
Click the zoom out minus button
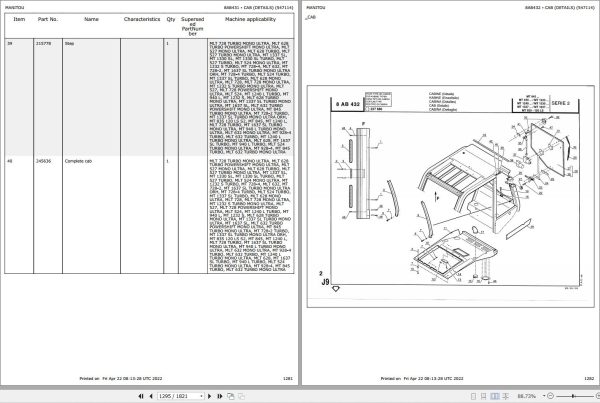pos(550,396)
